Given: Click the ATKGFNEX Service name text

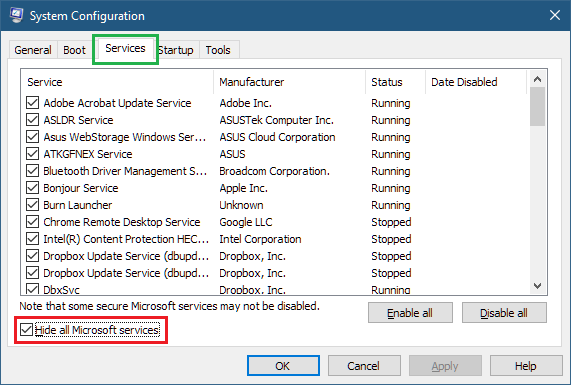Looking at the screenshot, I should (87, 154).
